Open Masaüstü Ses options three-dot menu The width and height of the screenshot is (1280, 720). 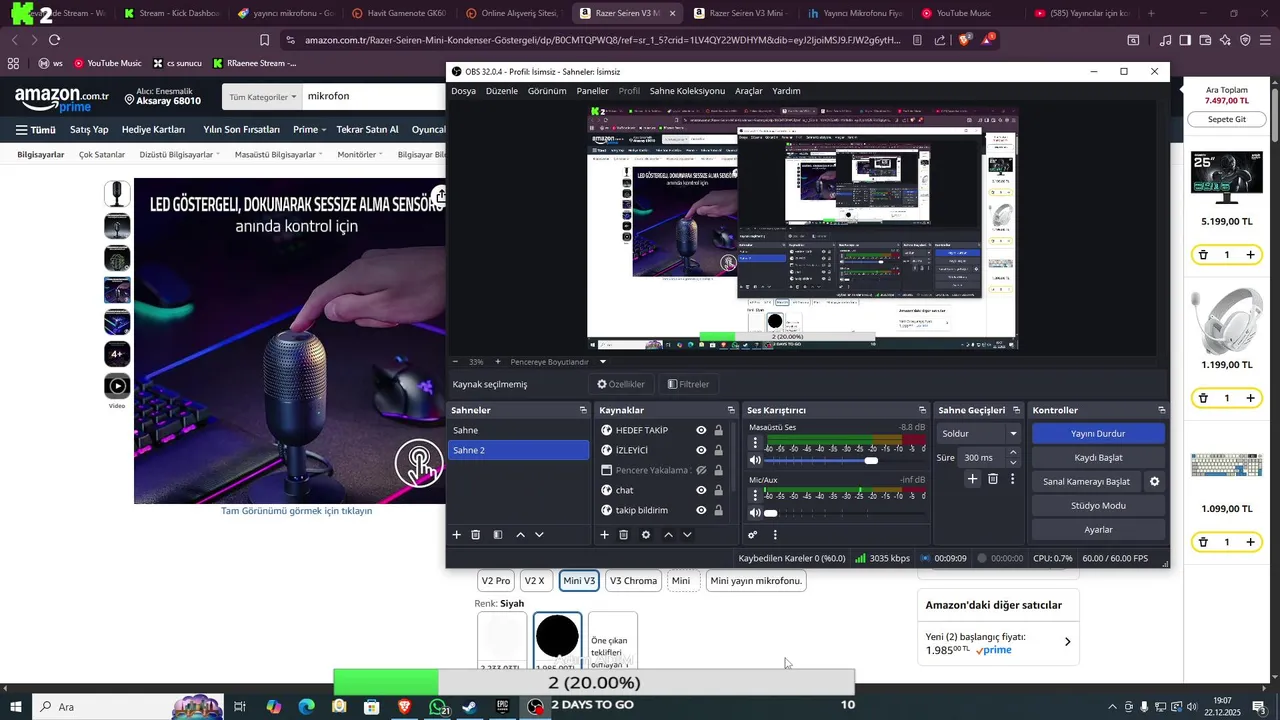(755, 442)
